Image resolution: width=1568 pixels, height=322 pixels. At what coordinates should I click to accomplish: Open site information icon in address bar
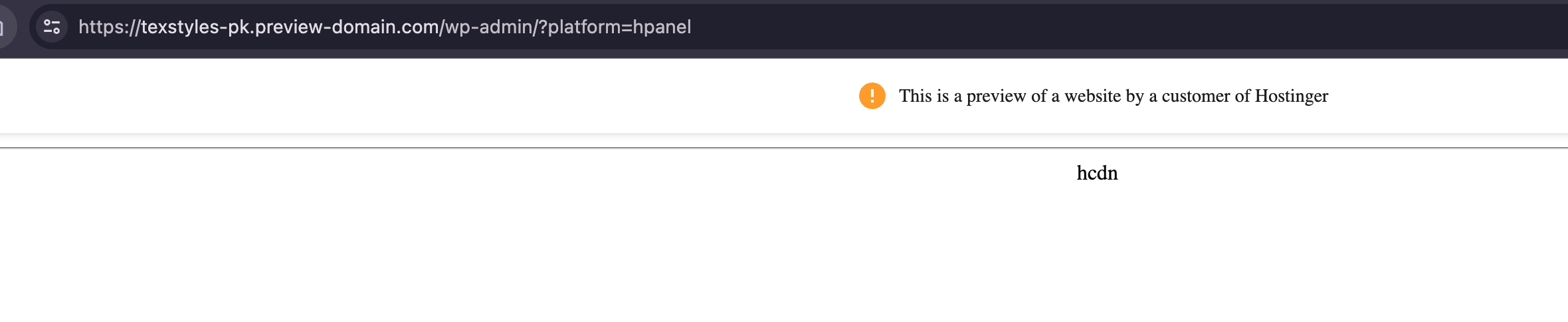(x=52, y=27)
